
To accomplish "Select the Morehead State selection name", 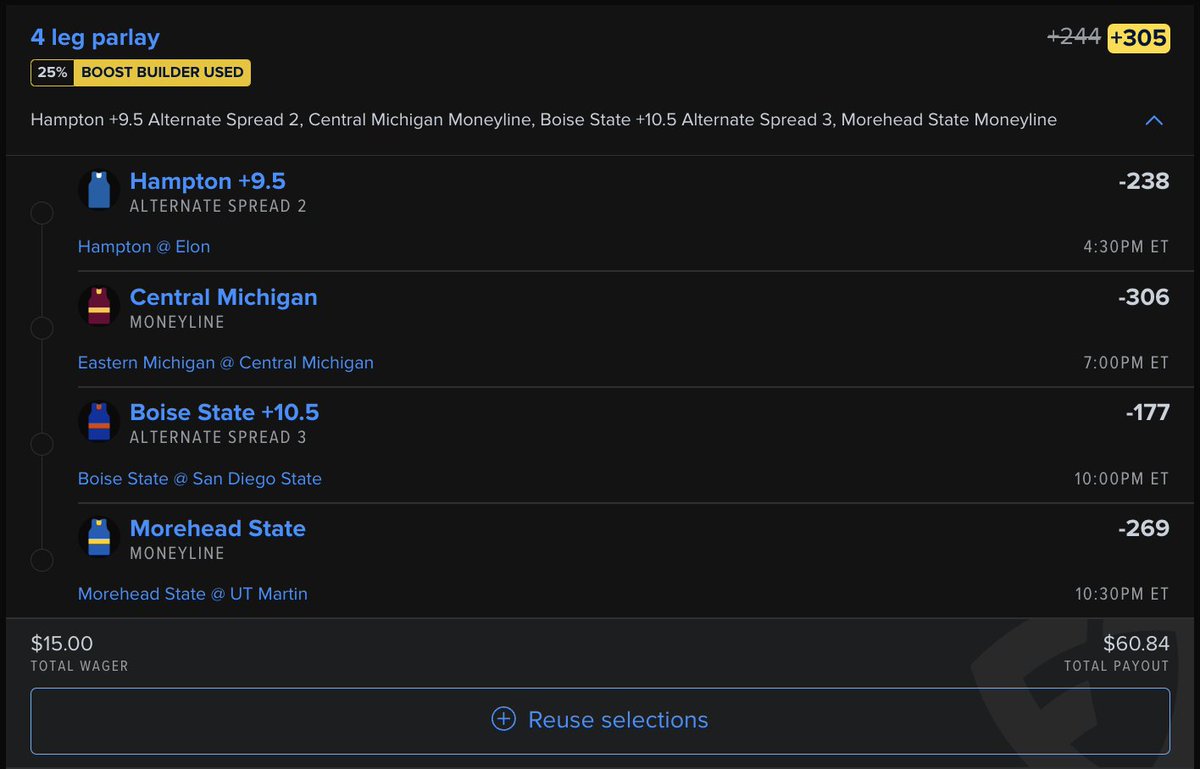I will (218, 528).
